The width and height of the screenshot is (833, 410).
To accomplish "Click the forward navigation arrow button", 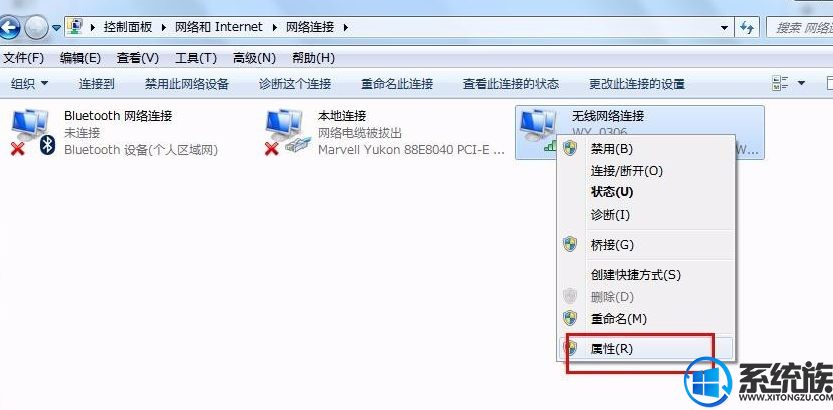I will tap(36, 28).
